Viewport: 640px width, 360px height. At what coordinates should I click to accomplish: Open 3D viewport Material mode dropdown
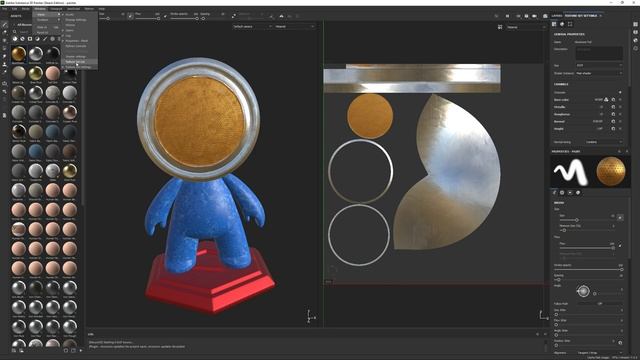point(294,27)
